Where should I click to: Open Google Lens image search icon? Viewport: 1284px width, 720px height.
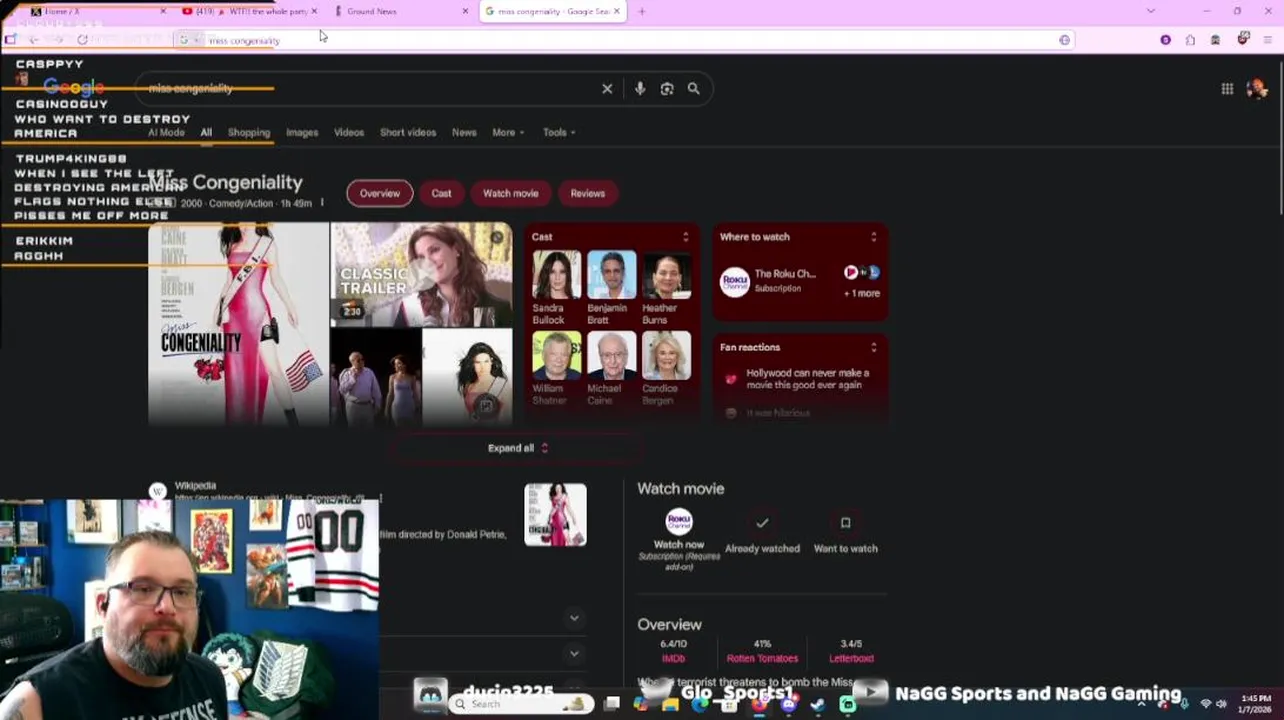click(667, 89)
